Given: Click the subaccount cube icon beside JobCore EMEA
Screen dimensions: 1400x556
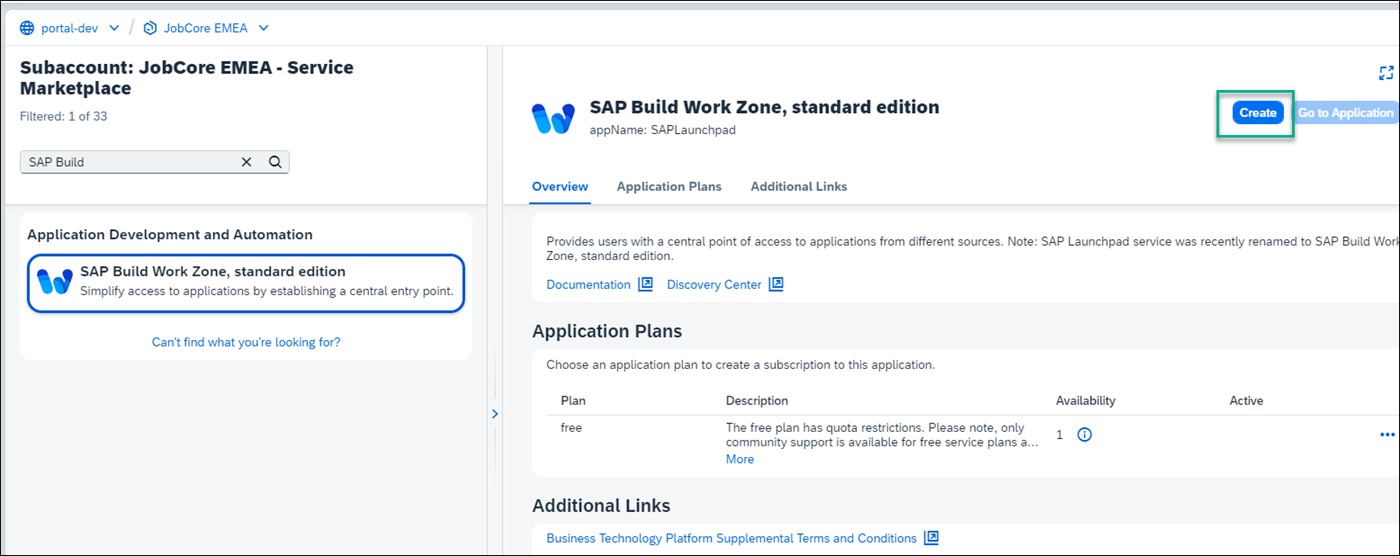Looking at the screenshot, I should 150,28.
